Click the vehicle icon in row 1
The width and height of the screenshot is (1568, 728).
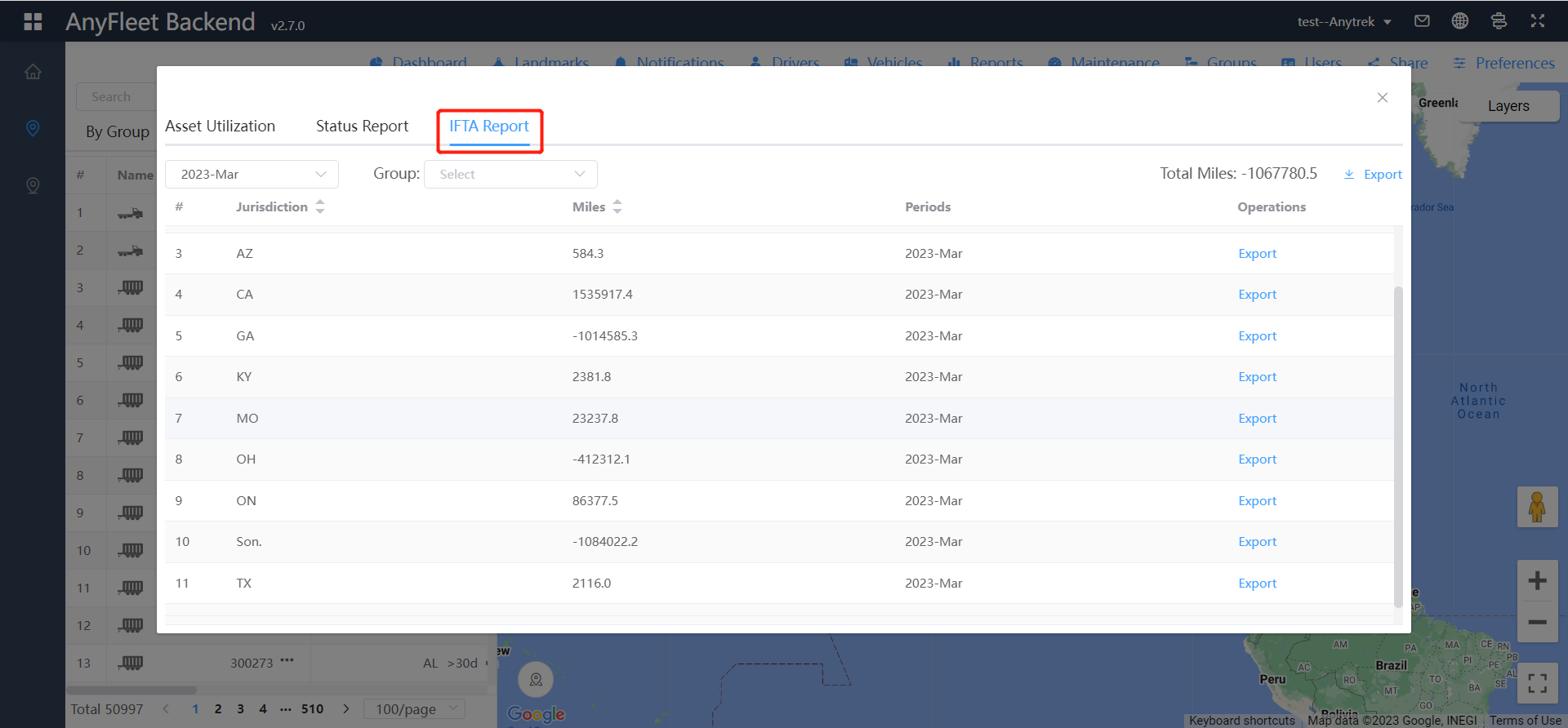130,214
